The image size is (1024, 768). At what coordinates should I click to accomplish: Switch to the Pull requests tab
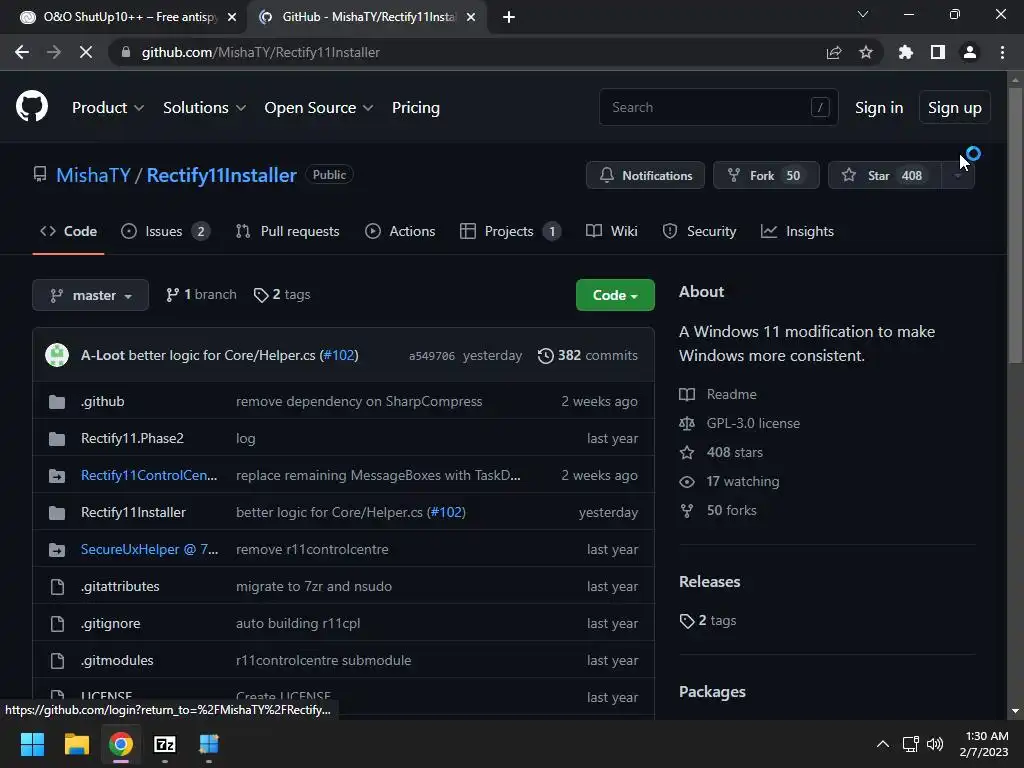pos(287,231)
